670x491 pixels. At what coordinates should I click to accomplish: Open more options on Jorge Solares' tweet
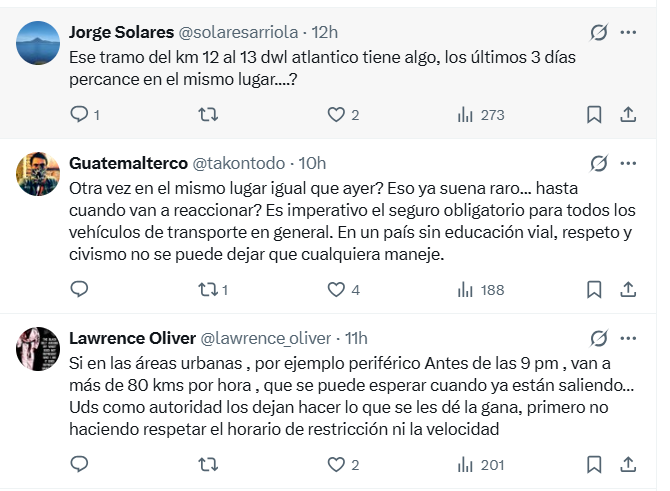pos(628,32)
